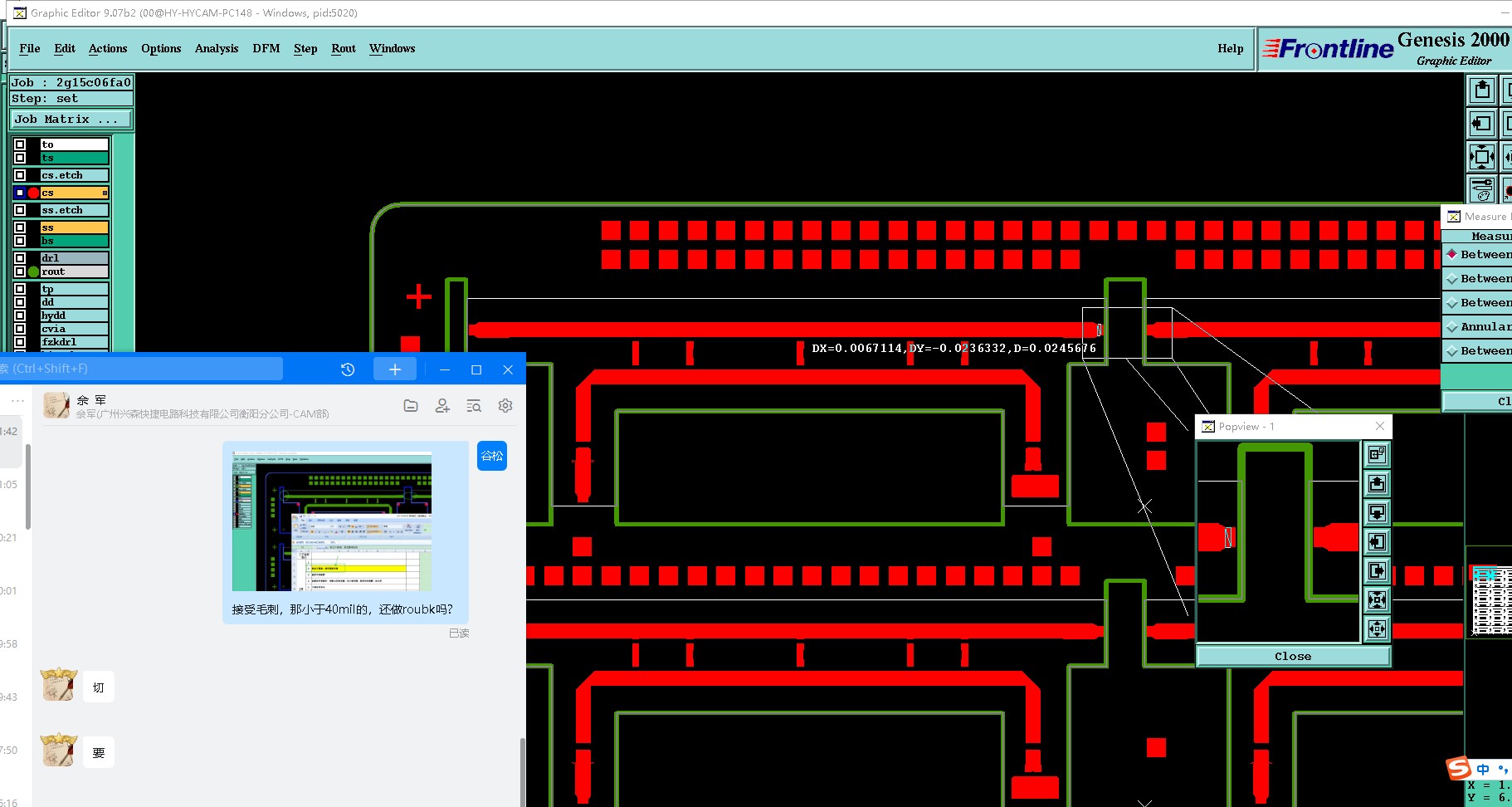The width and height of the screenshot is (1512, 807).
Task: Click red color dot of cs layer
Action: click(33, 193)
